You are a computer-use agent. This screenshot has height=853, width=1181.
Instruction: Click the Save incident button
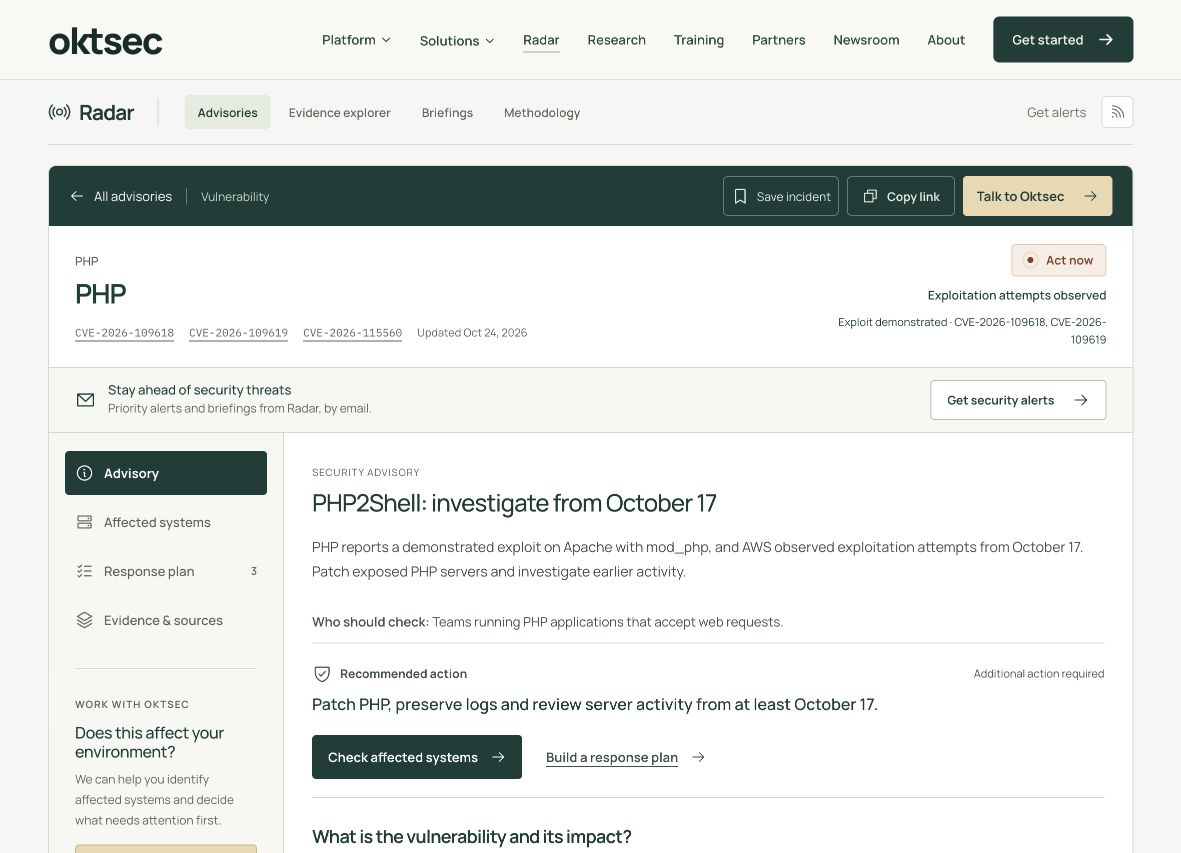tap(780, 196)
